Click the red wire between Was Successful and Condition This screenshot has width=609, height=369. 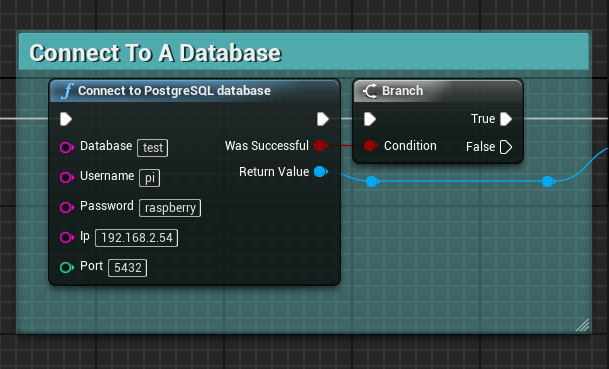[x=346, y=146]
